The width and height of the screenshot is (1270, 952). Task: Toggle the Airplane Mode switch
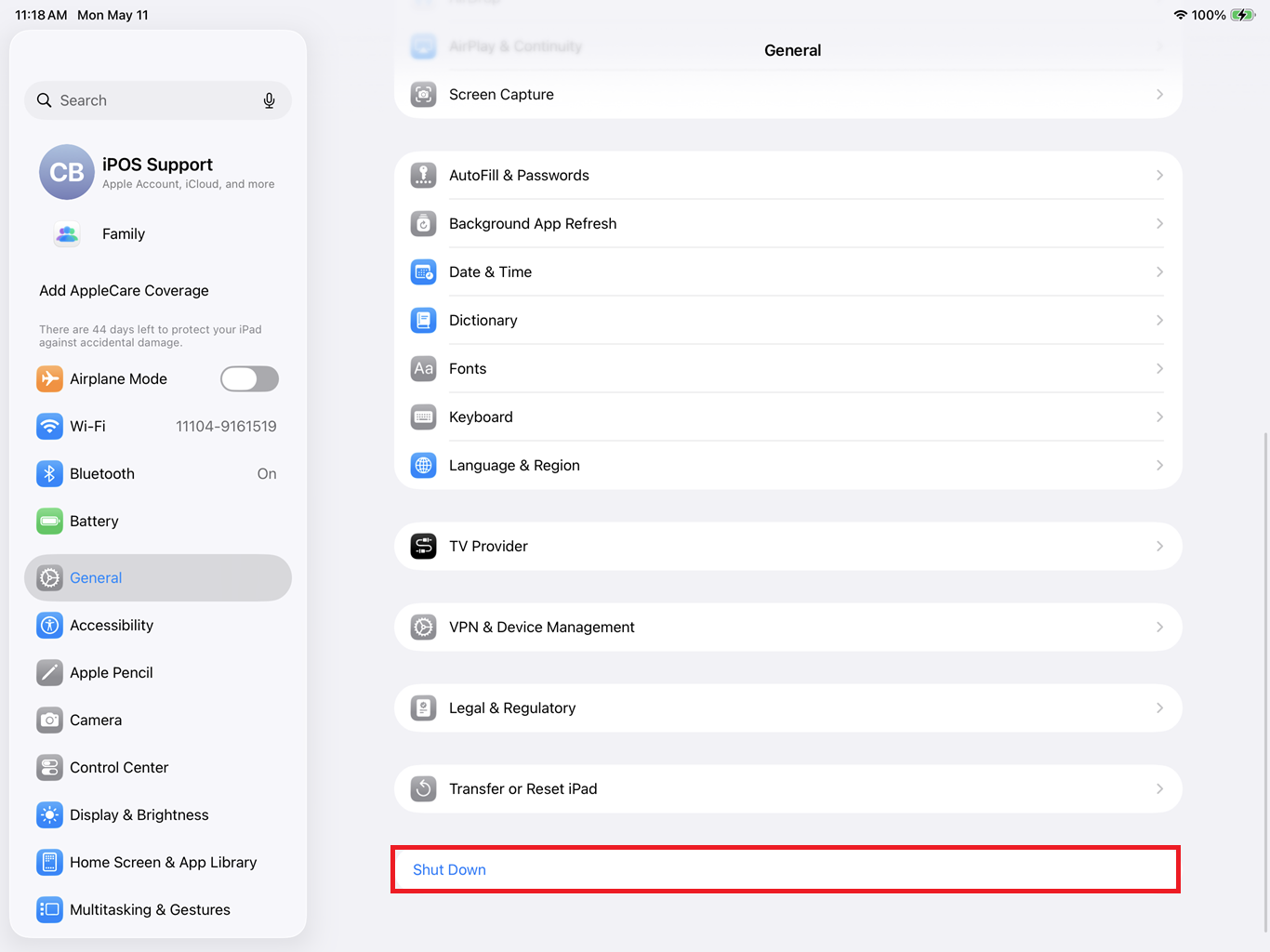249,379
